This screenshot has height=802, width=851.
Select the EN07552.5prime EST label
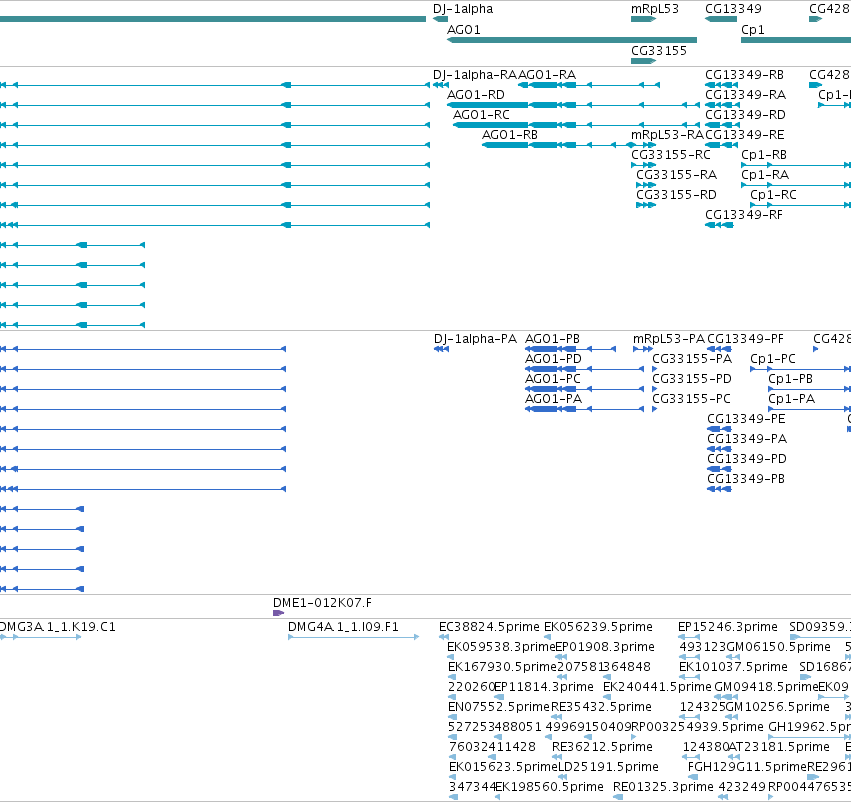[499, 707]
